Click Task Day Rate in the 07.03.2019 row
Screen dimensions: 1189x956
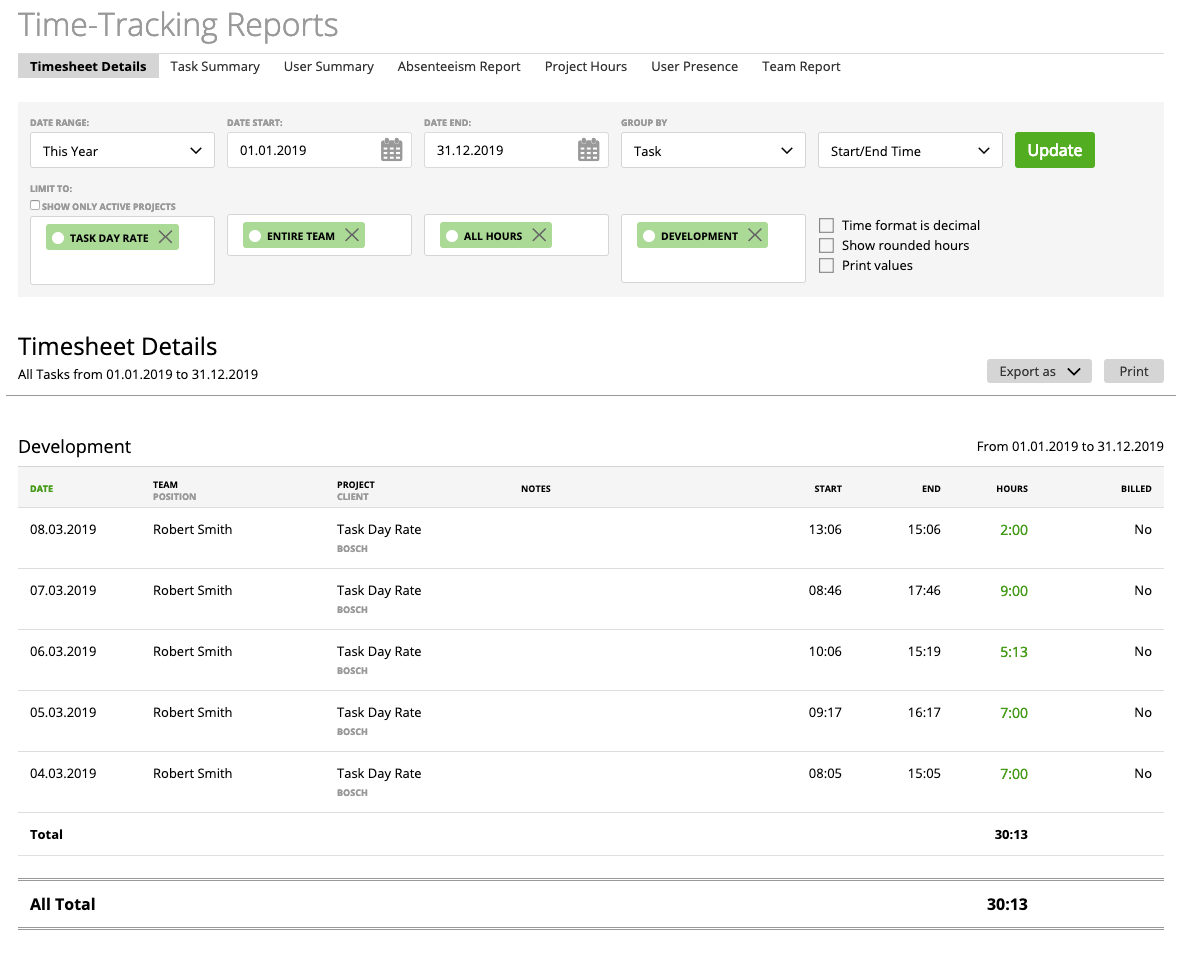379,590
